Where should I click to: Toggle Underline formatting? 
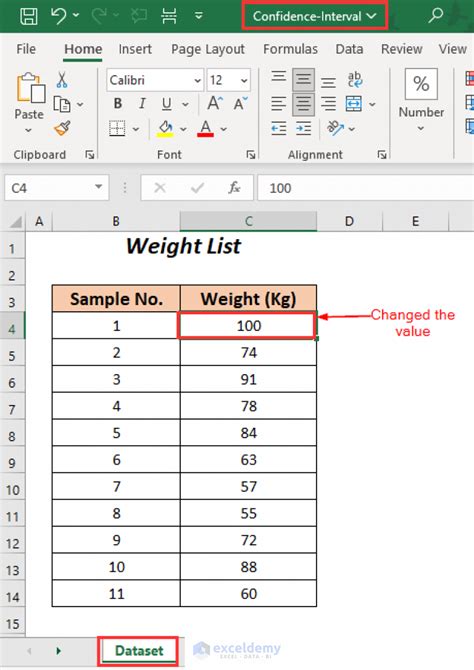click(x=166, y=104)
